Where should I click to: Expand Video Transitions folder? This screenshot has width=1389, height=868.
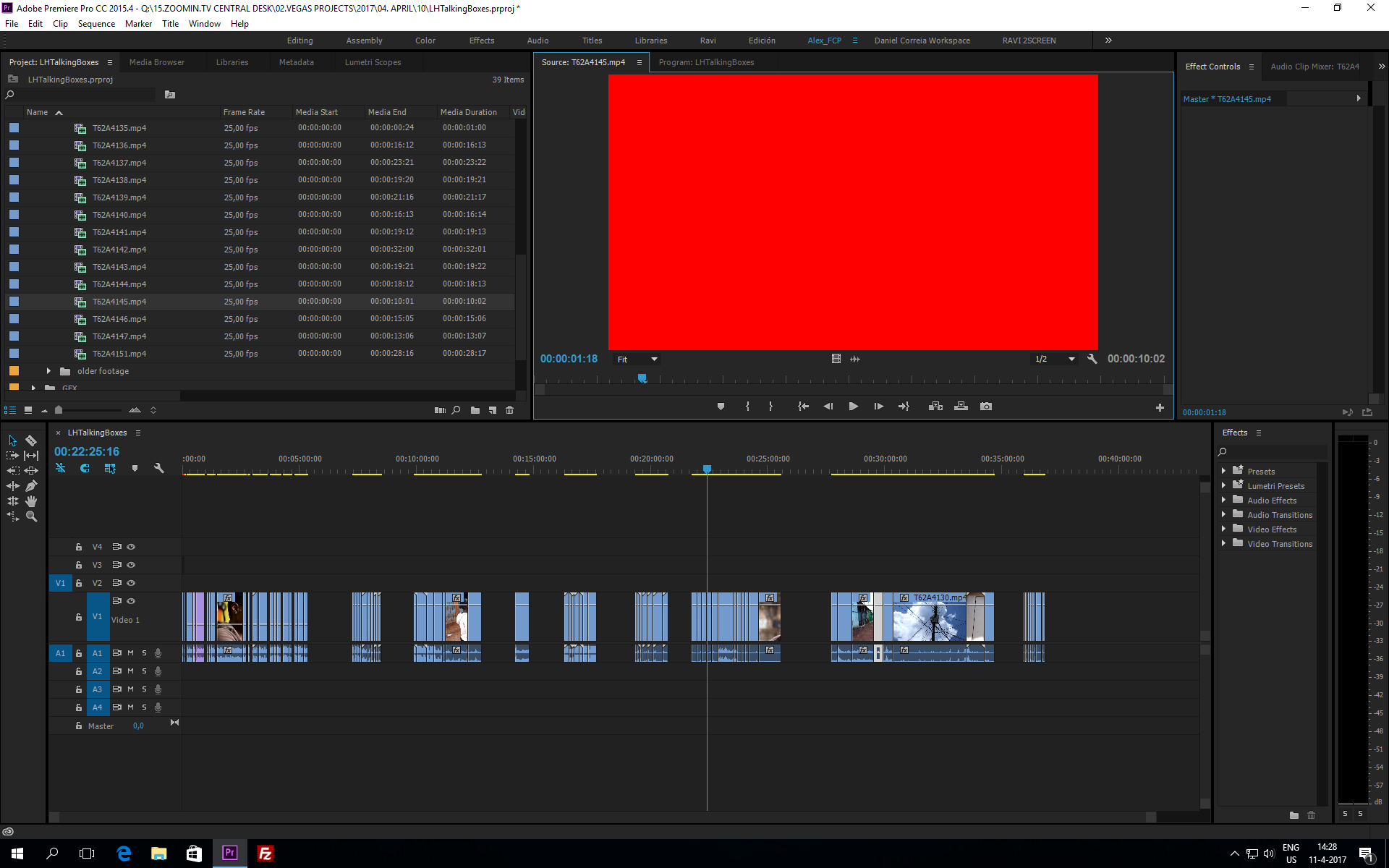1224,543
